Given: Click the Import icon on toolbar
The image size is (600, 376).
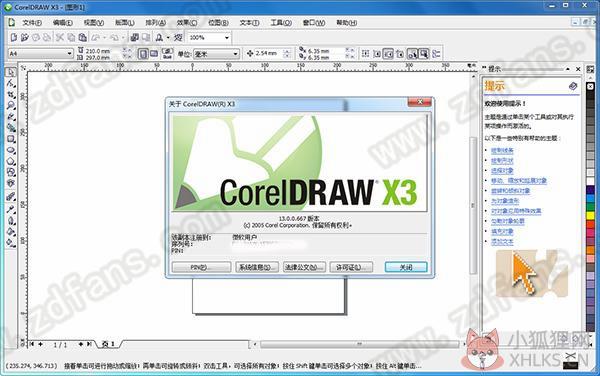Looking at the screenshot, I should tap(134, 37).
